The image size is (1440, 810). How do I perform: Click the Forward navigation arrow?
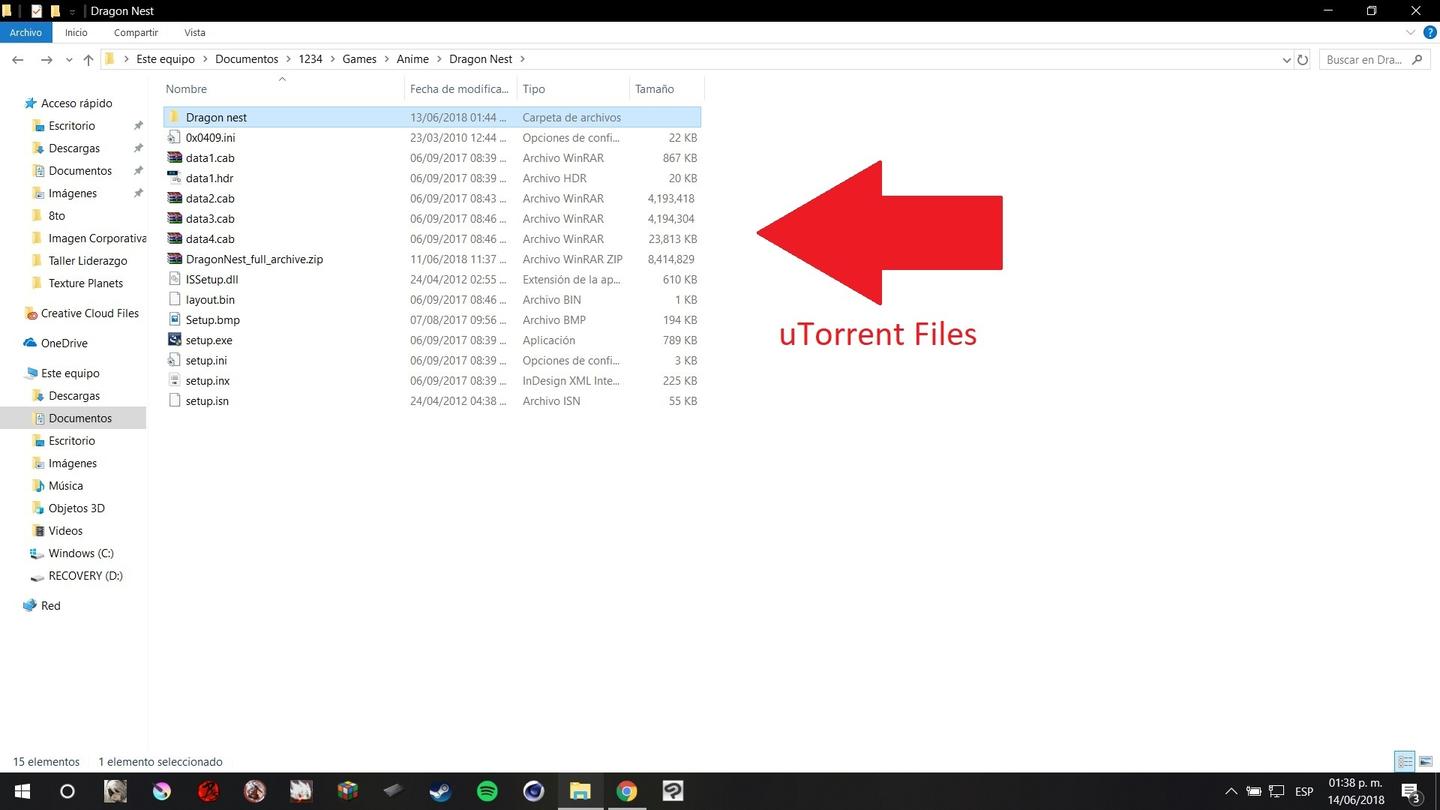tap(46, 60)
